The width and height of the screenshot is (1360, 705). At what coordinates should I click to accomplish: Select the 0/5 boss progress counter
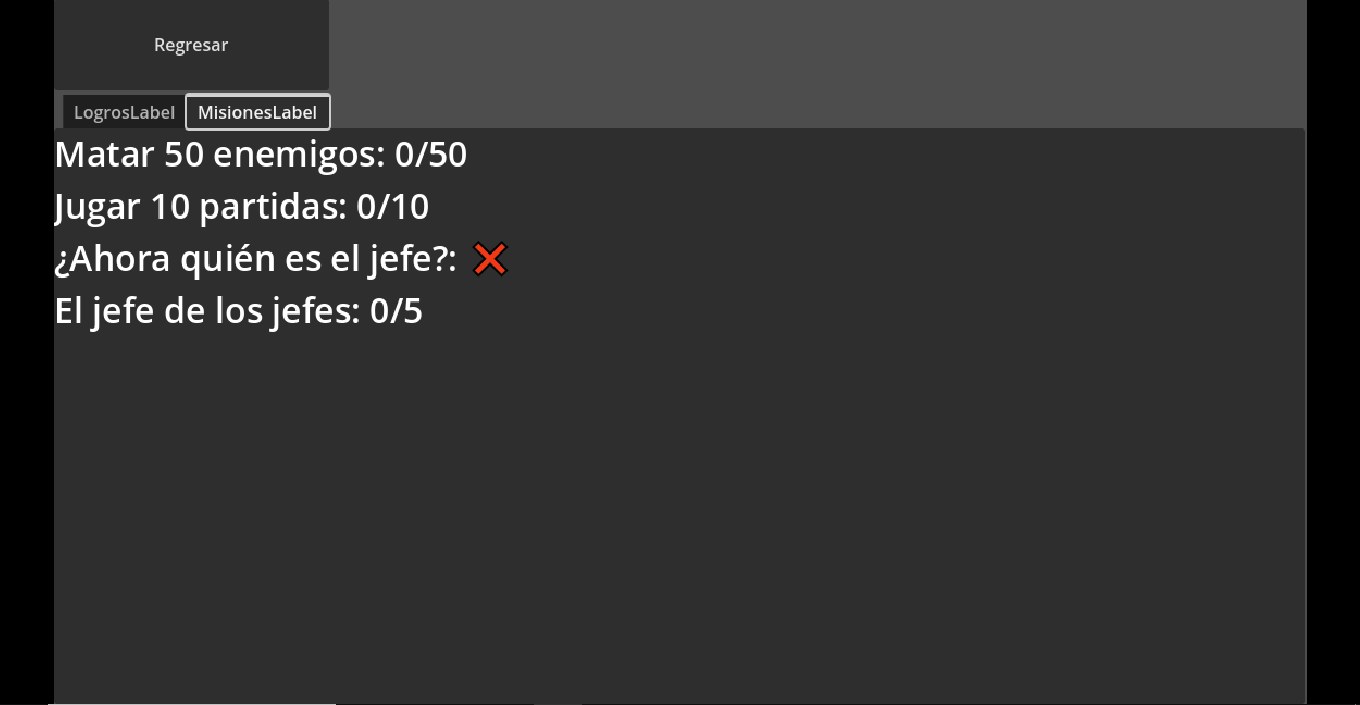pyautogui.click(x=397, y=311)
